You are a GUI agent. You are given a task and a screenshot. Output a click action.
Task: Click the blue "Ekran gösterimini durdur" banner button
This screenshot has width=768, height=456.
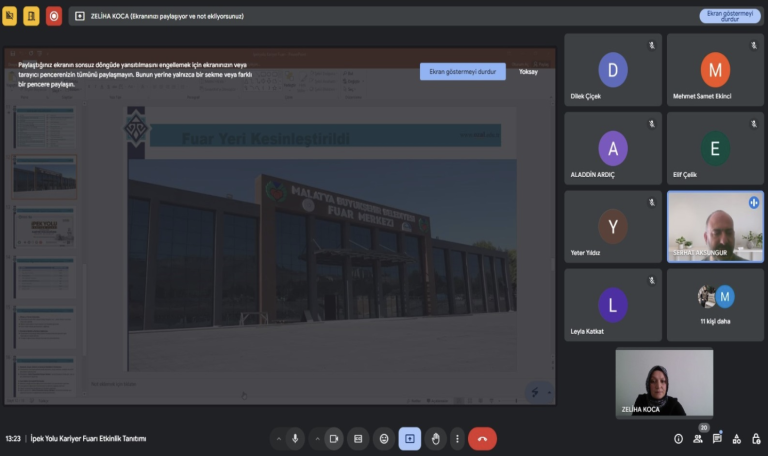pyautogui.click(x=462, y=72)
